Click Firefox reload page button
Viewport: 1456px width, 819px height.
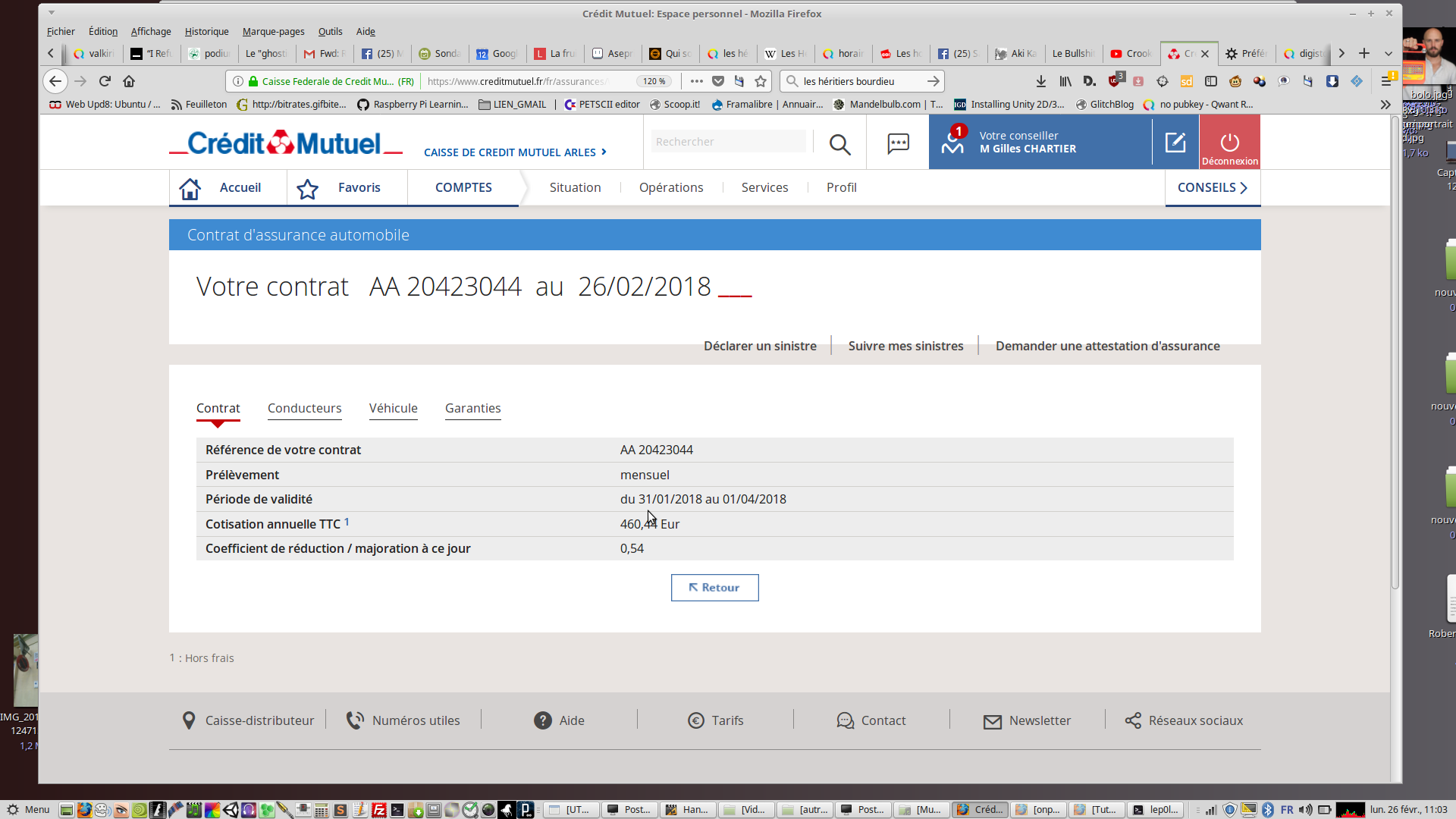105,81
